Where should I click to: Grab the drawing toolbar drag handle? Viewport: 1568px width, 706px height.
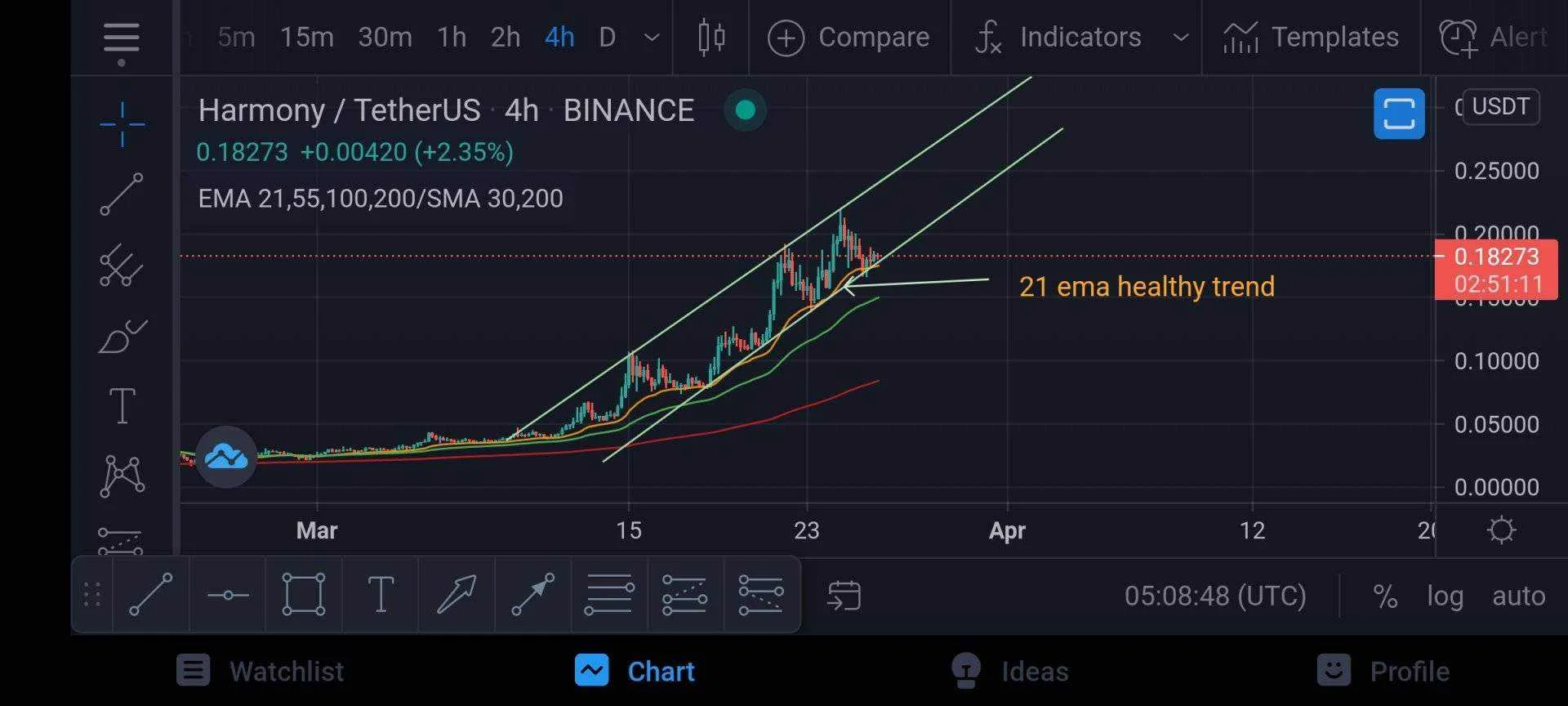[x=92, y=595]
